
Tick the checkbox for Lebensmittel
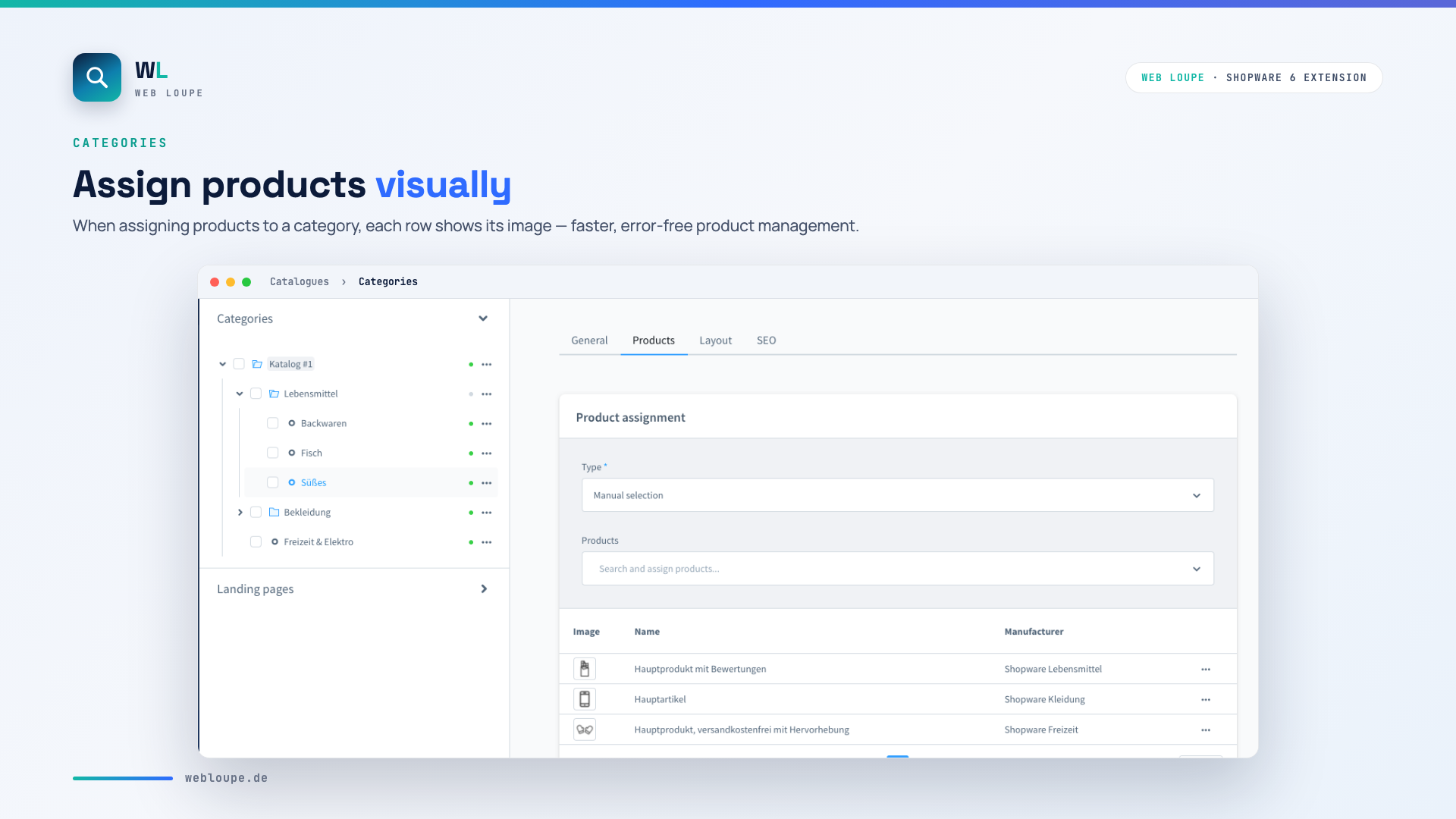(256, 394)
